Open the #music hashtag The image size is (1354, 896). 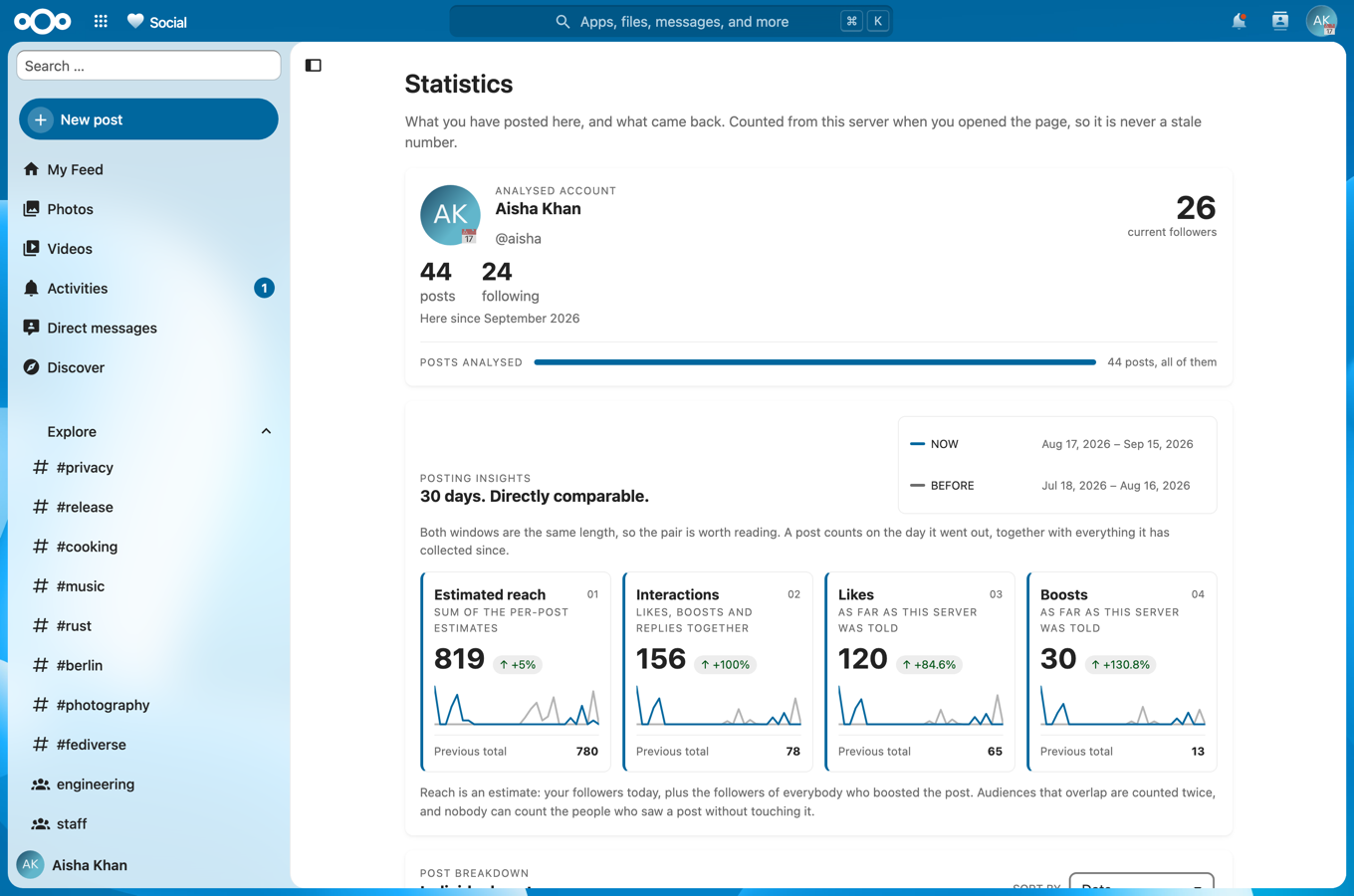148,586
